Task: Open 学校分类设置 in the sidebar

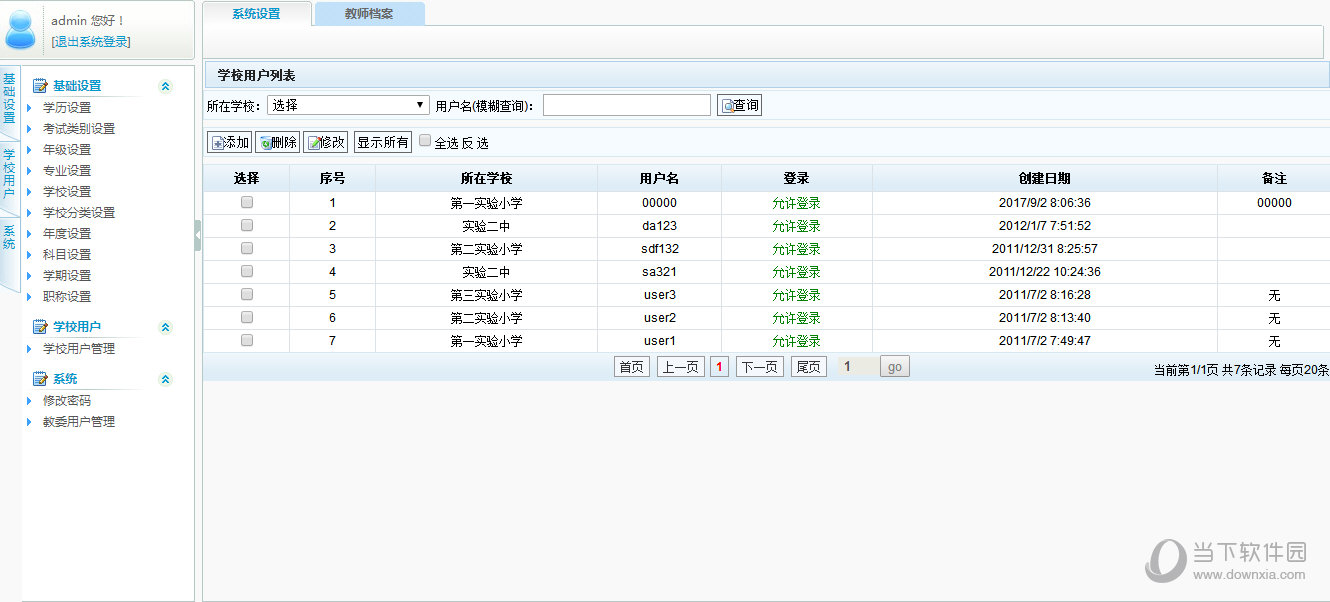Action: click(79, 213)
